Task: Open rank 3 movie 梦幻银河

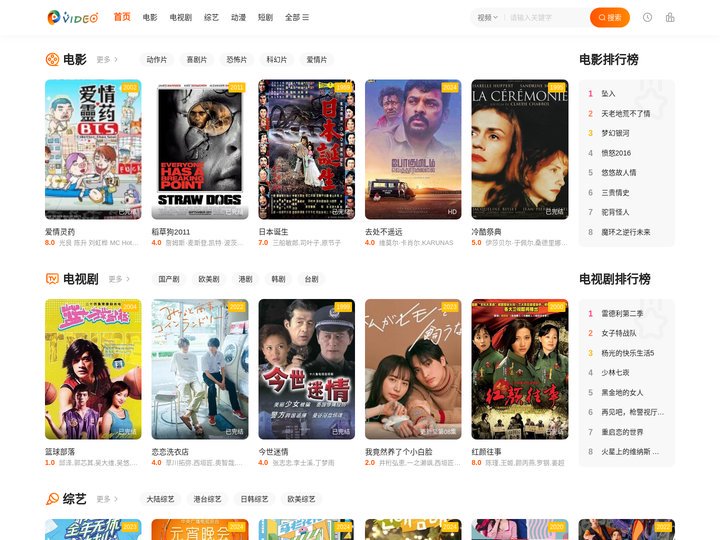Action: coord(615,133)
